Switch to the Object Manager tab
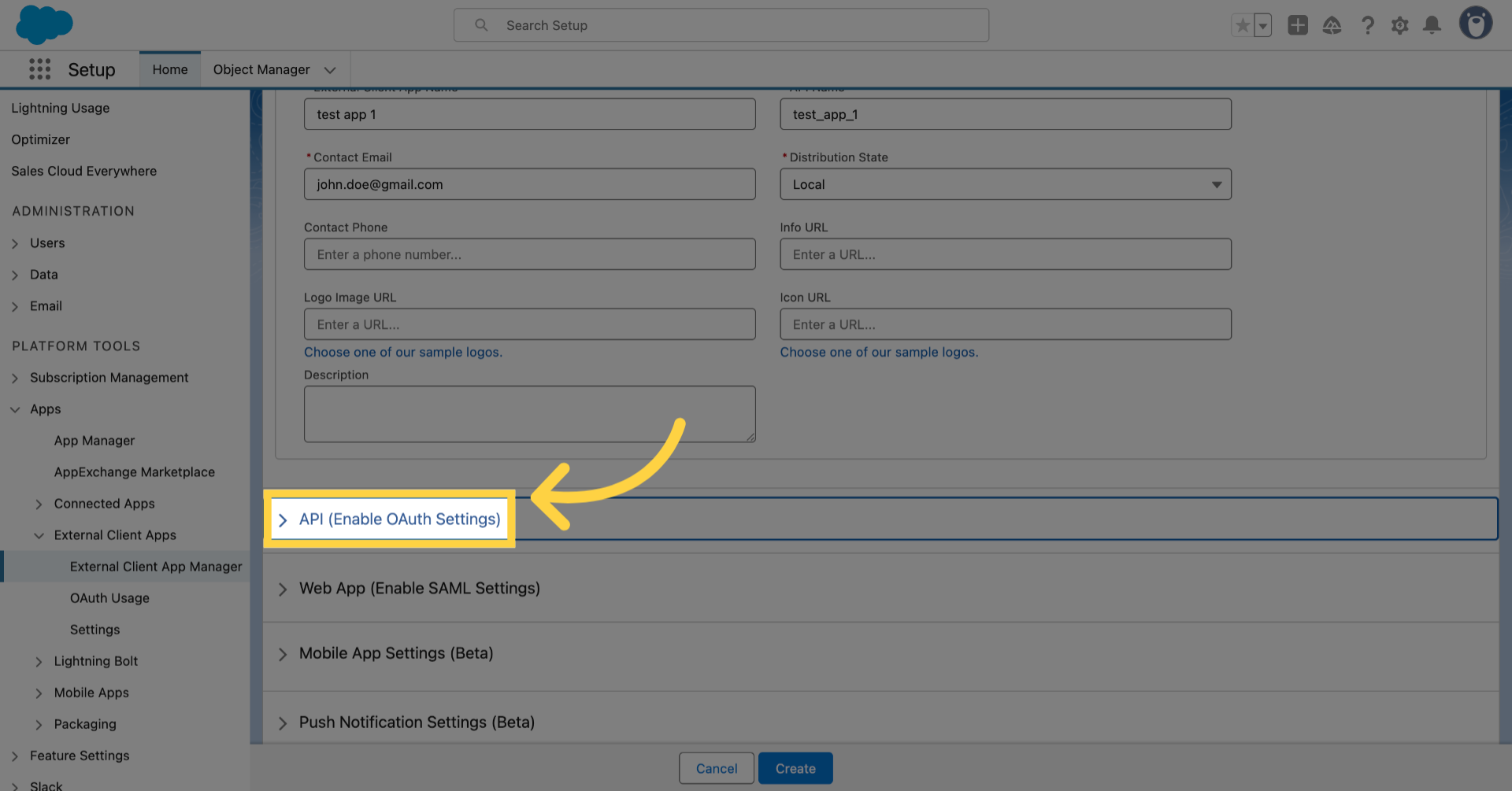Screen dimensions: 1512x791 pos(262,69)
